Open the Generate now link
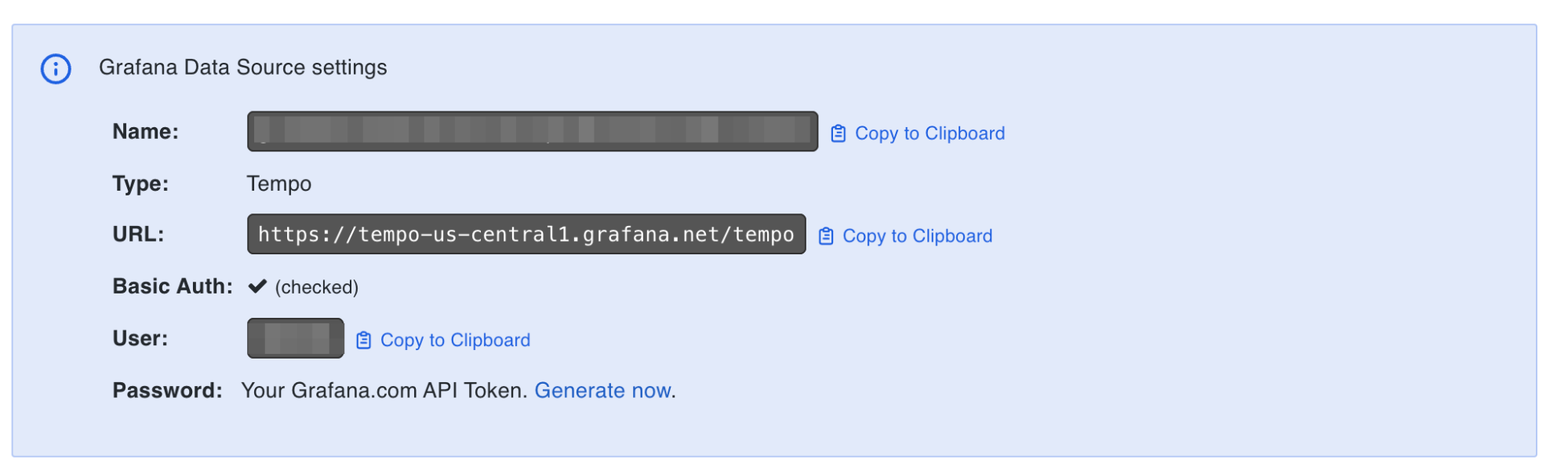Image resolution: width=1568 pixels, height=474 pixels. tap(602, 390)
